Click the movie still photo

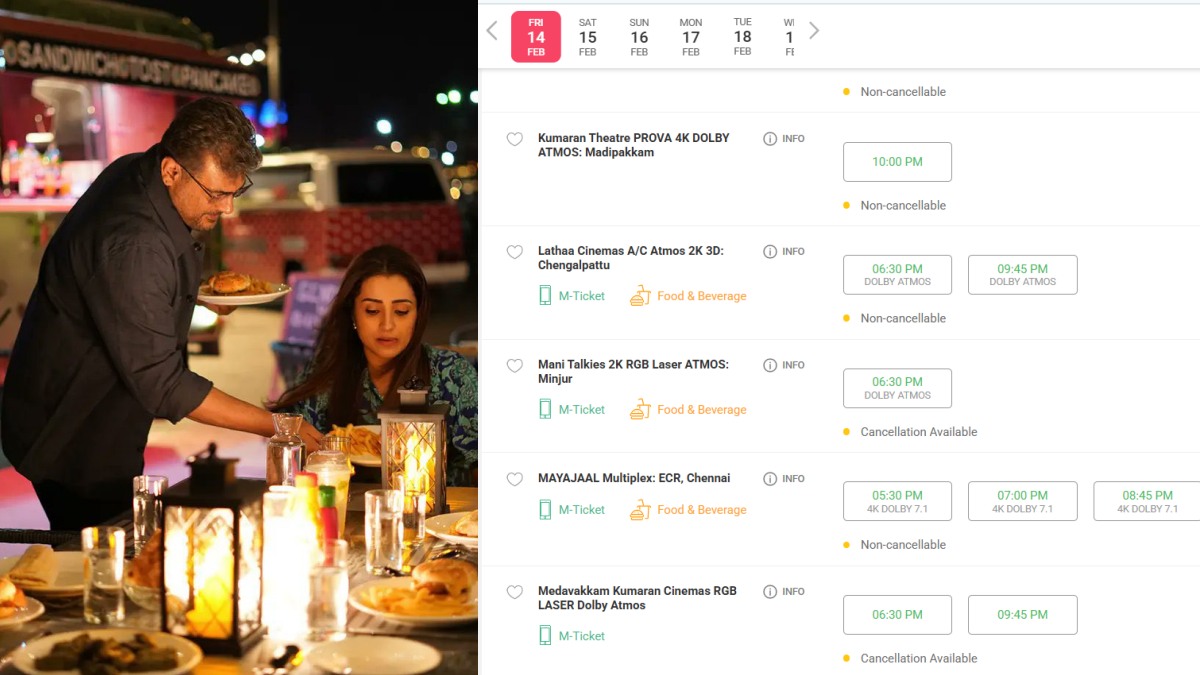coord(239,337)
